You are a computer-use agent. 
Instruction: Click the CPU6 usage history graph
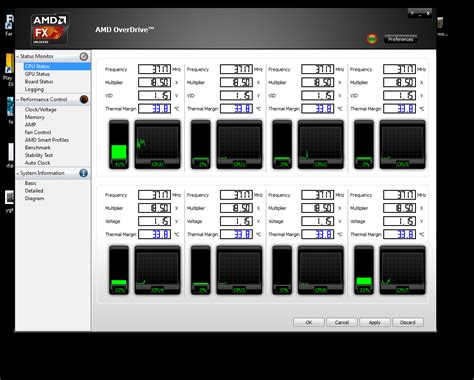point(321,270)
